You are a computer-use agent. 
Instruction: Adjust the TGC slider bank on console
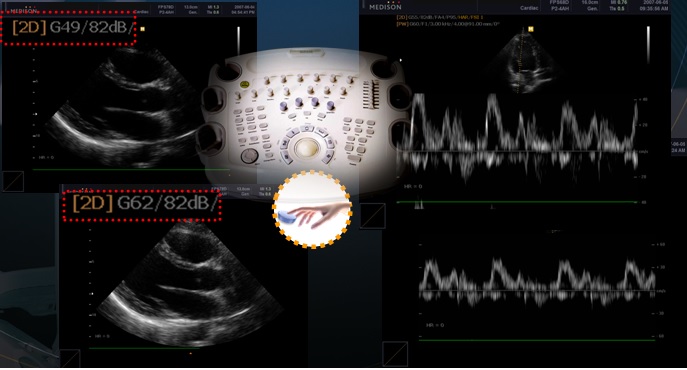tap(371, 94)
